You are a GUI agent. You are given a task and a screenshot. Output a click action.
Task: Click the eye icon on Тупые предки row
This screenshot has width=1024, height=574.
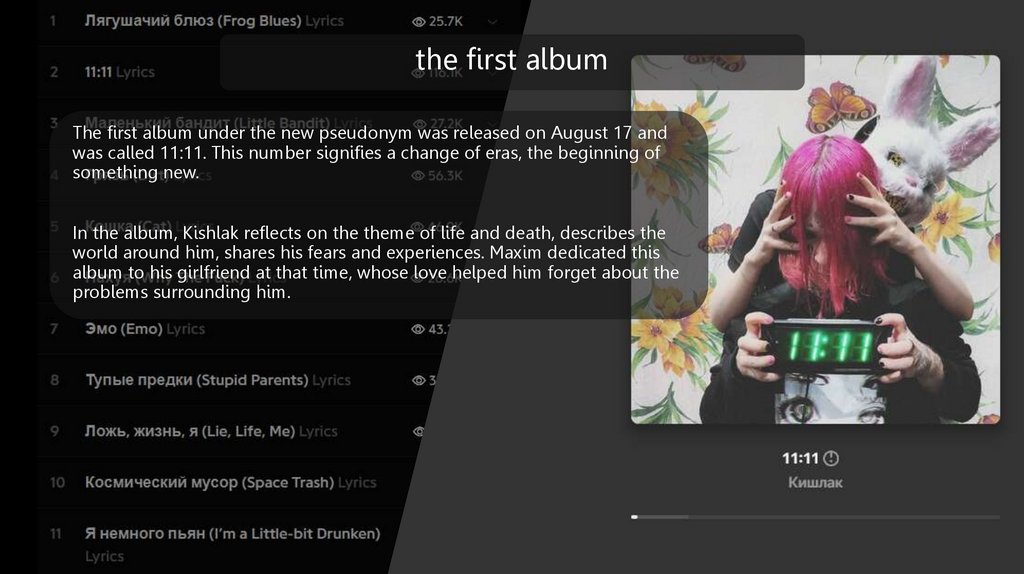418,380
